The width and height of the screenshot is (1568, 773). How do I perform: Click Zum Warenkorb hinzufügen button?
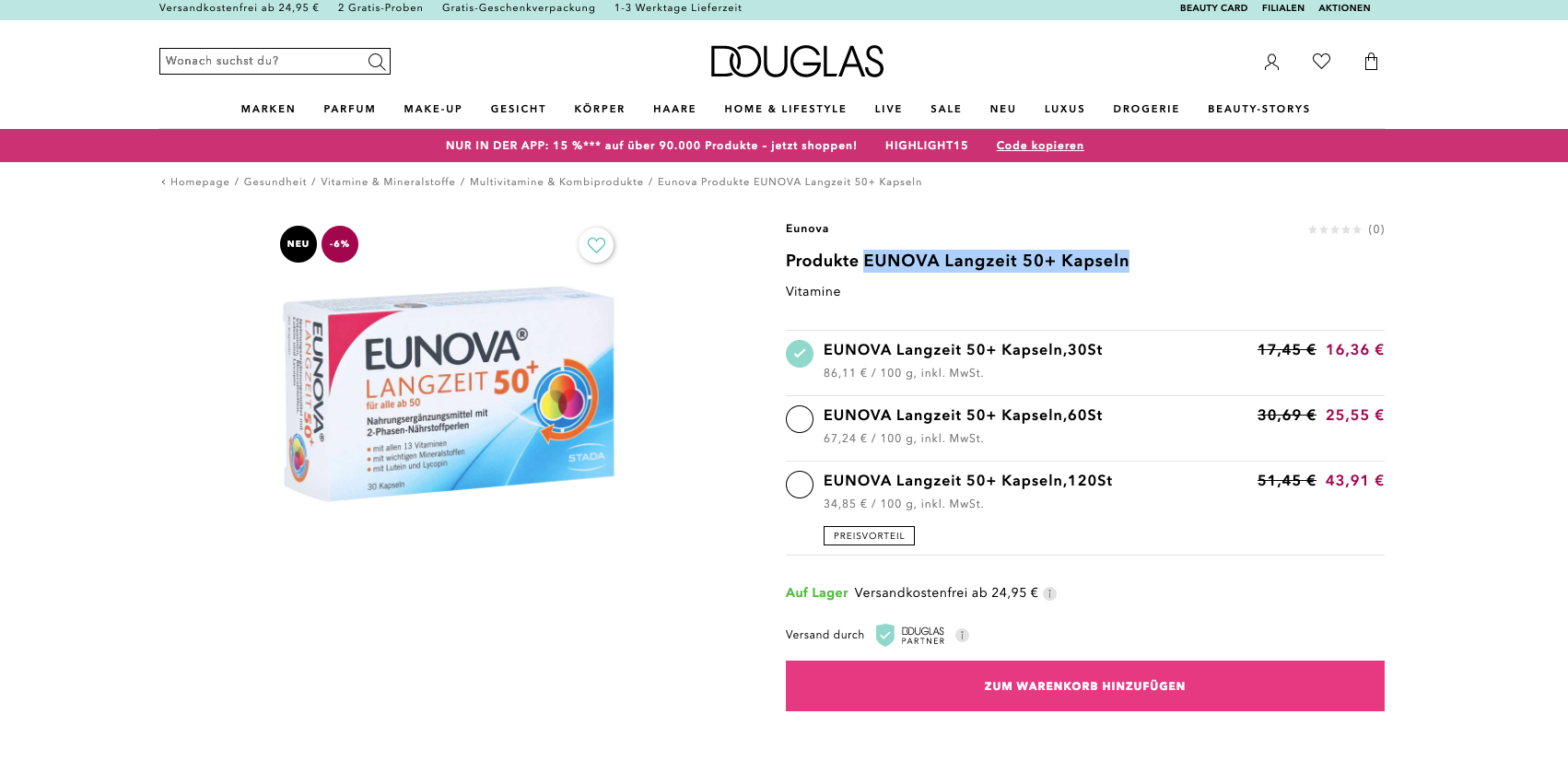click(x=1084, y=685)
